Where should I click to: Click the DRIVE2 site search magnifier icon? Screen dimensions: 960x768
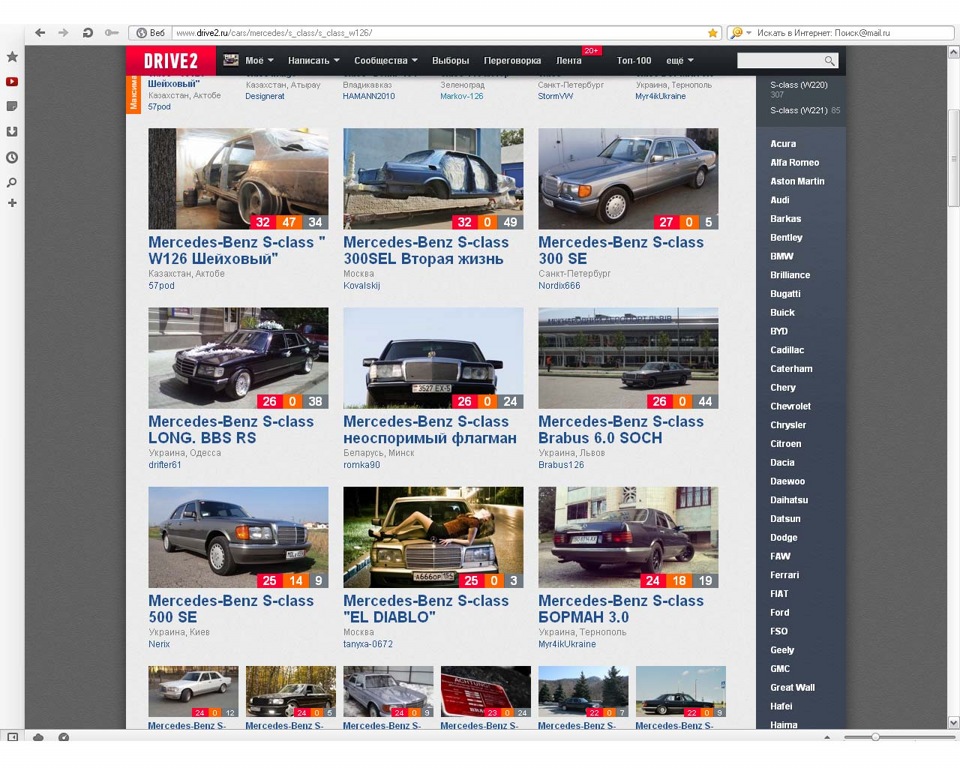coord(830,61)
